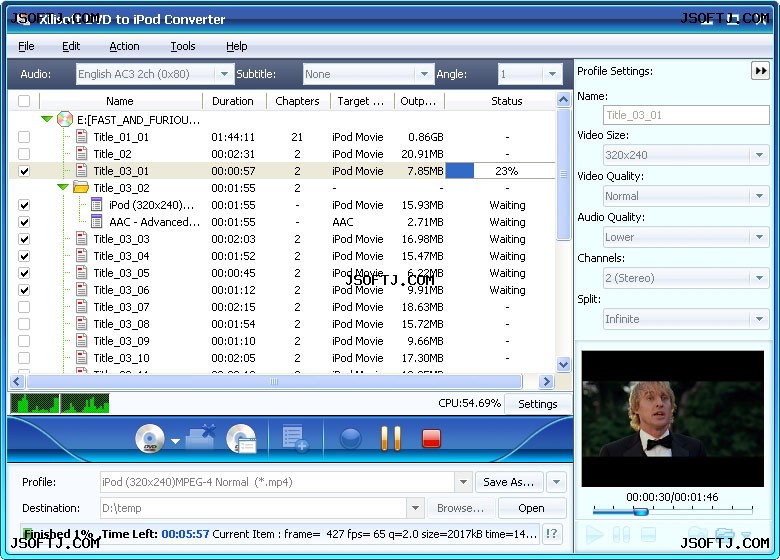Click the folder icon of Title_03_02
Screen dimensions: 780x560
(81, 187)
